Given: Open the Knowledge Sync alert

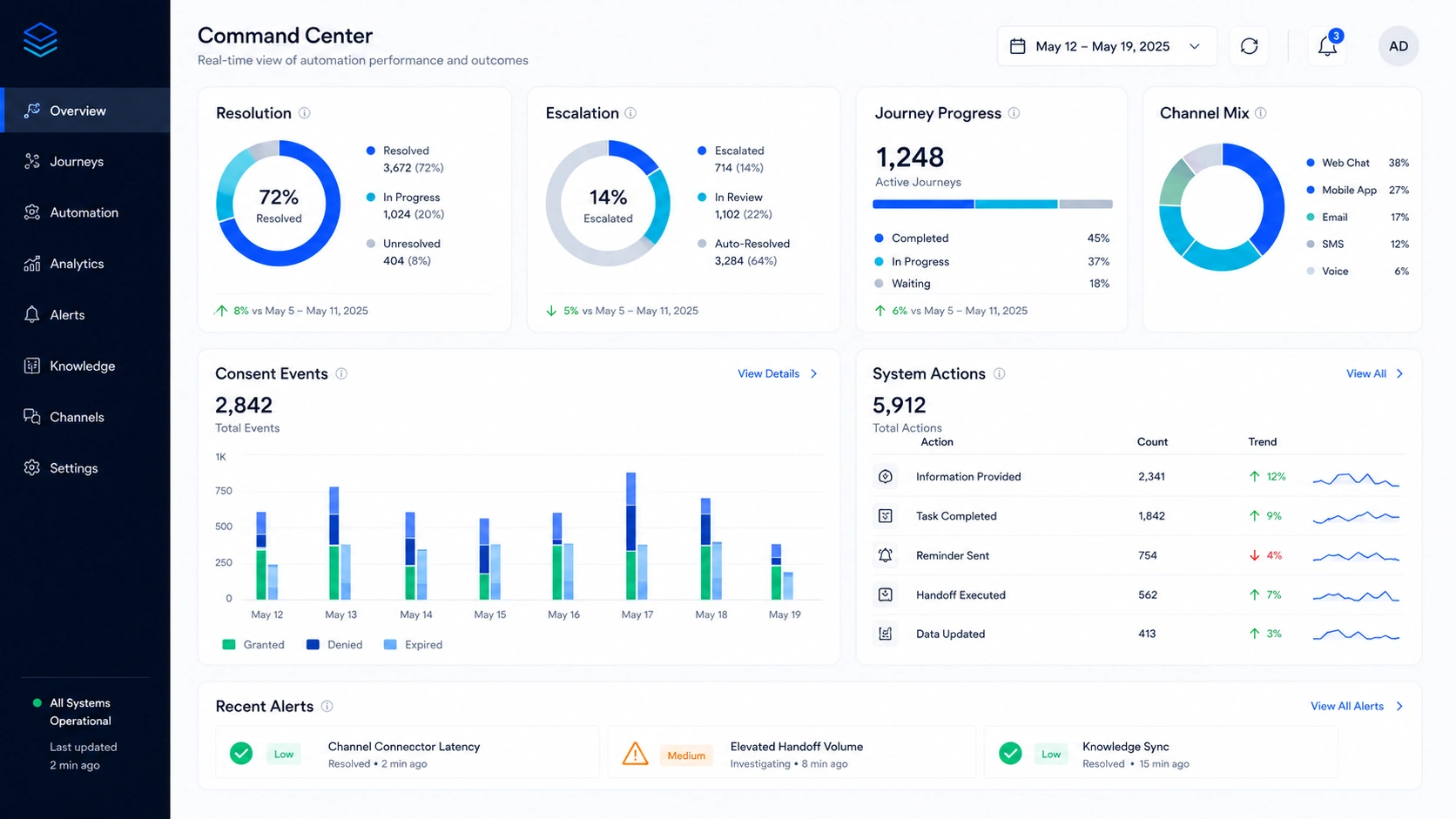Looking at the screenshot, I should (1161, 754).
